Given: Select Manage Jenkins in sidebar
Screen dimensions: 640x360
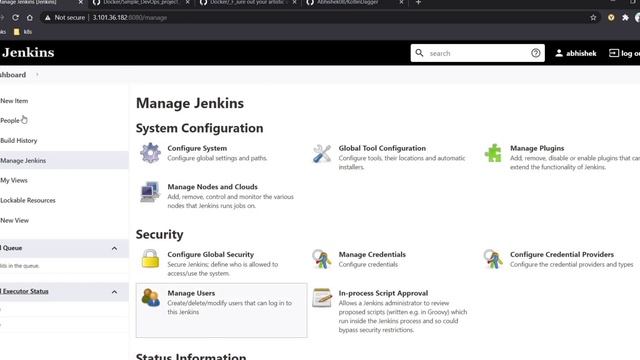Looking at the screenshot, I should tap(23, 160).
